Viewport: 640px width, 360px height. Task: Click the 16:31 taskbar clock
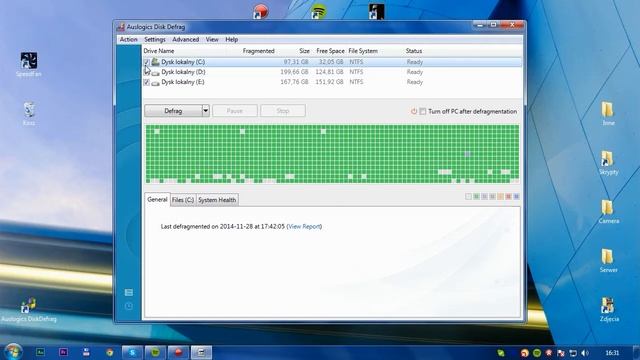(612, 353)
